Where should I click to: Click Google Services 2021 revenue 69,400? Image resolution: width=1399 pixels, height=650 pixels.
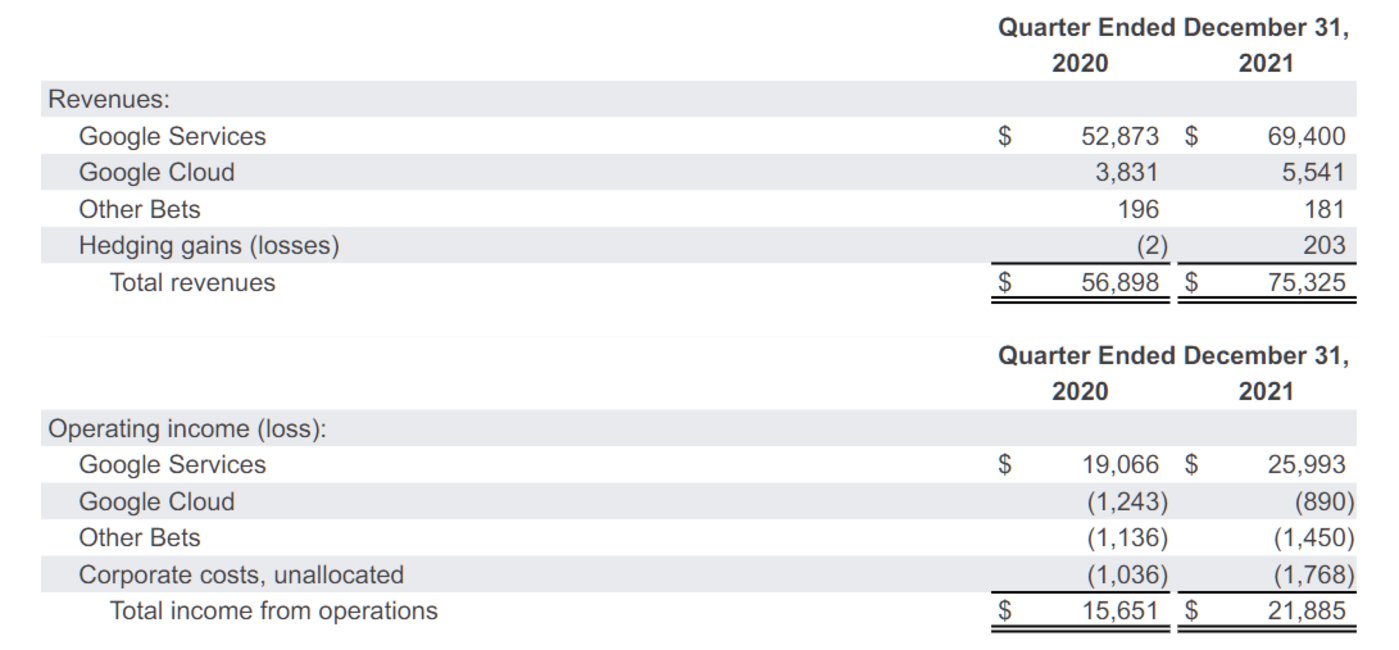point(1306,136)
